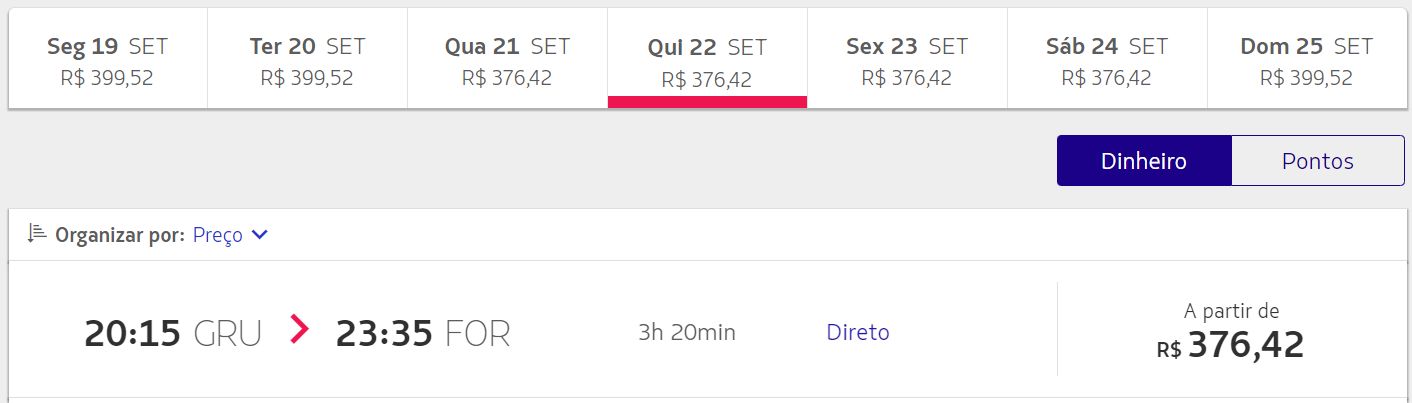Click the 3h 20min flight duration
1412x403 pixels.
click(x=687, y=332)
